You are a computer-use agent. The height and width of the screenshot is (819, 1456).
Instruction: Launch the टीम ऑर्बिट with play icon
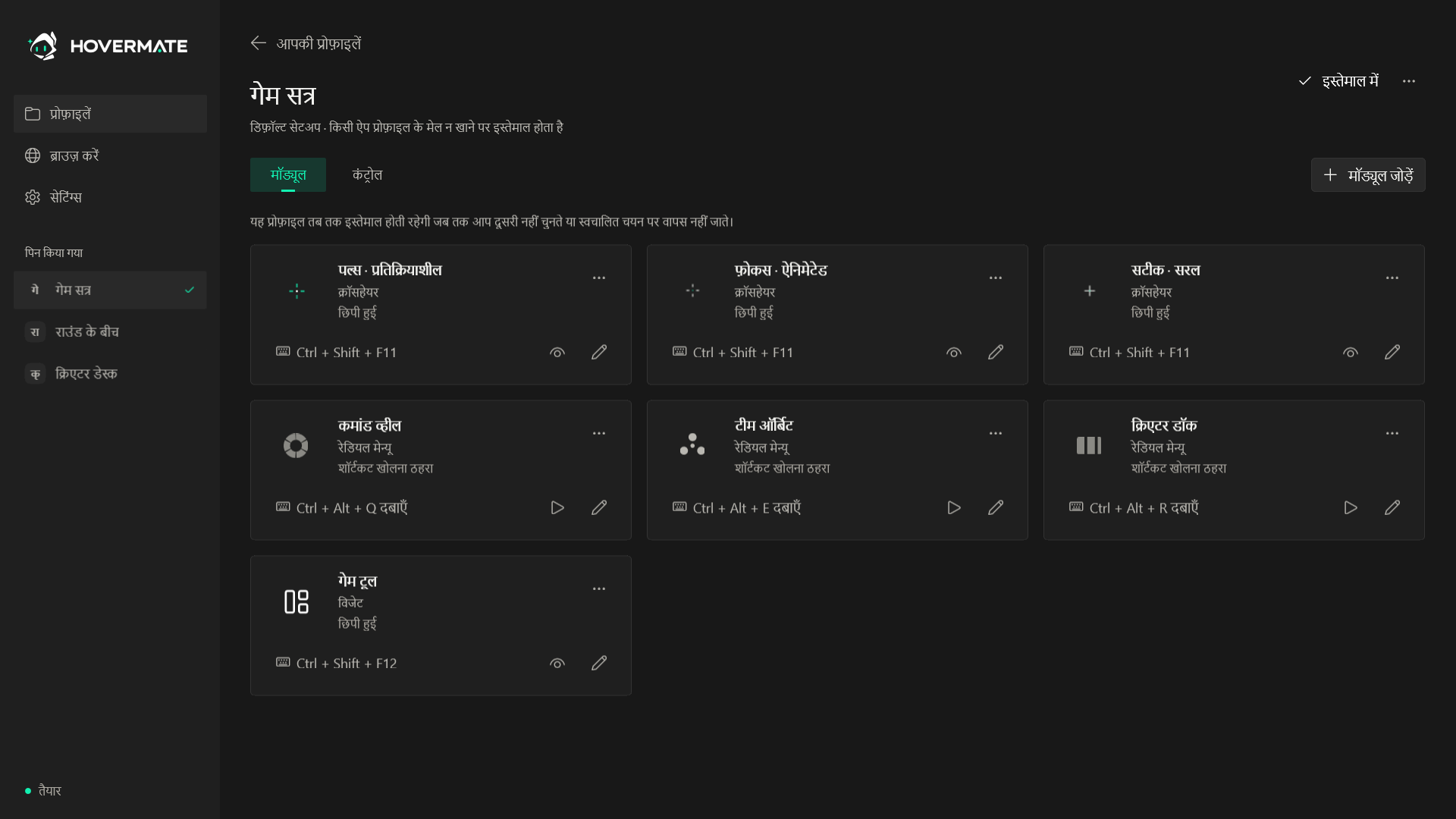(x=954, y=507)
